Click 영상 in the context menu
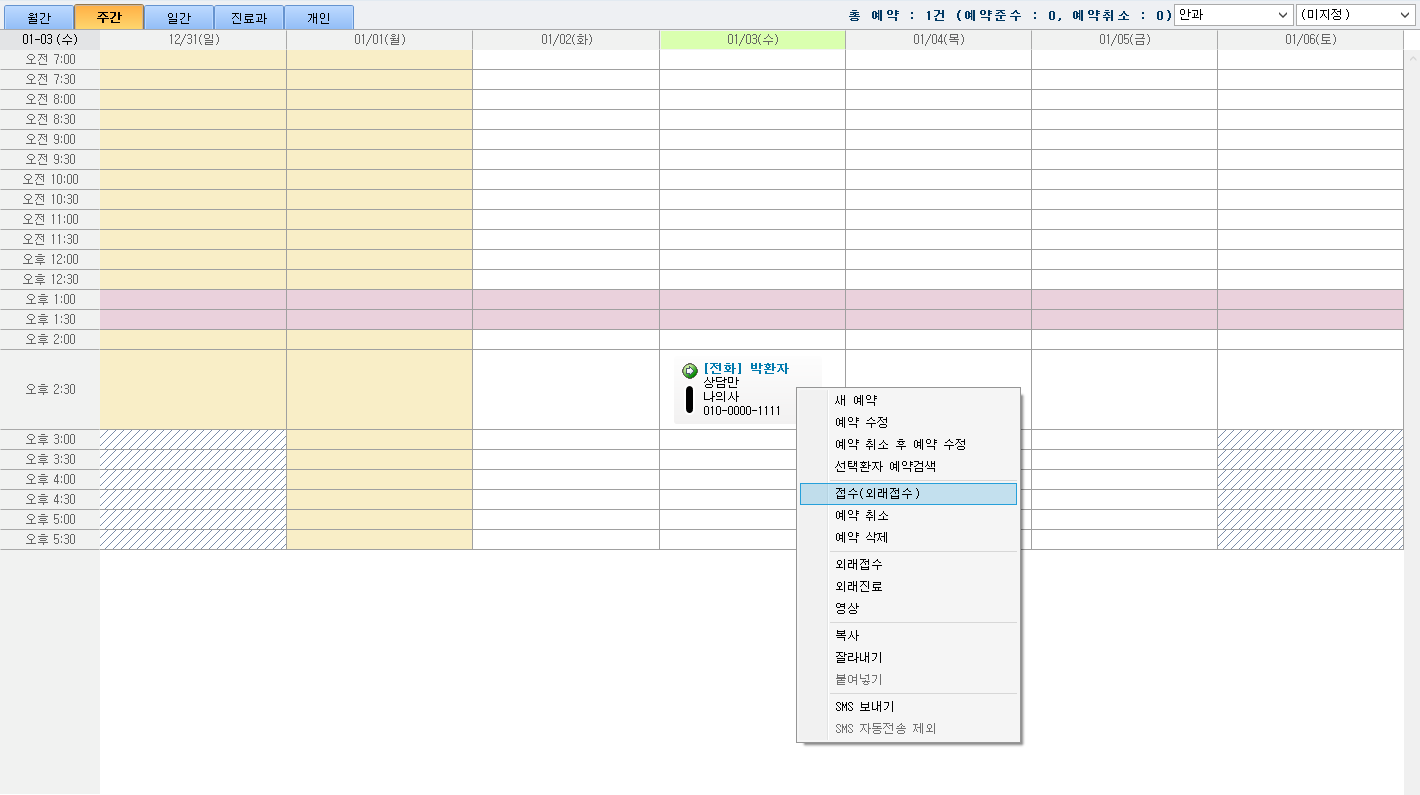1420x795 pixels. [x=847, y=609]
